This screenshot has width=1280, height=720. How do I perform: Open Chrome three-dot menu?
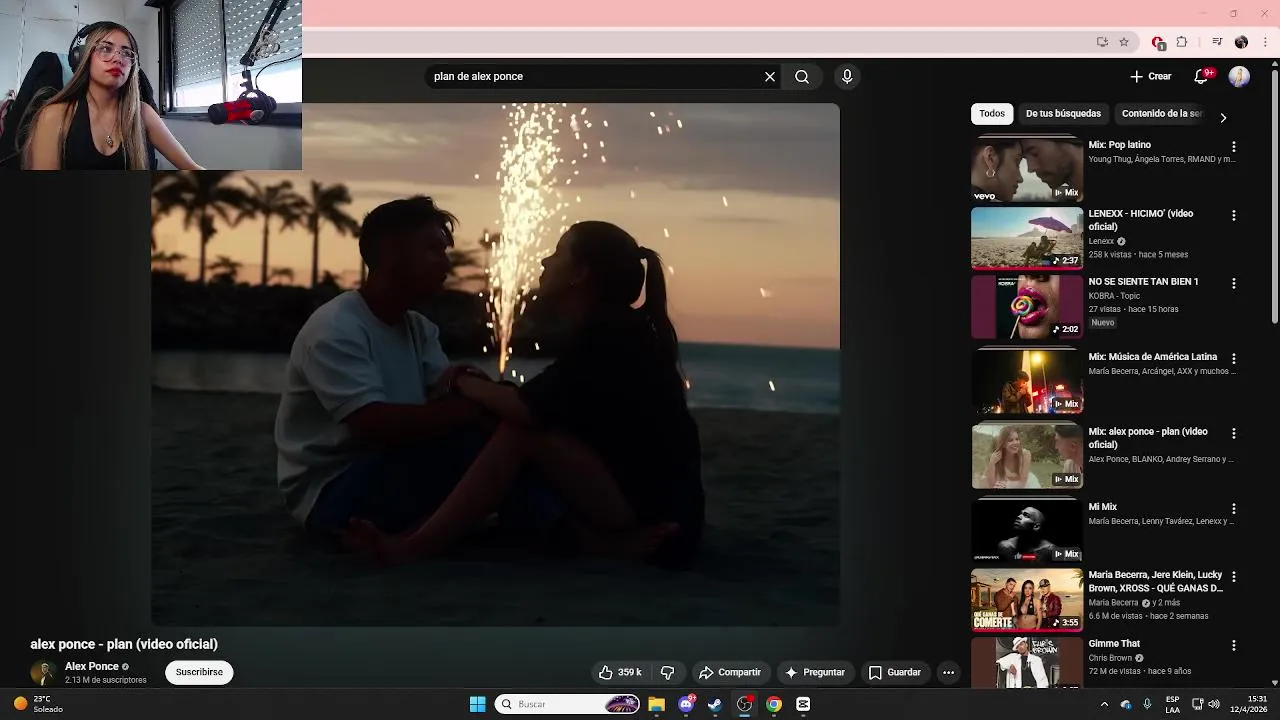(1266, 42)
